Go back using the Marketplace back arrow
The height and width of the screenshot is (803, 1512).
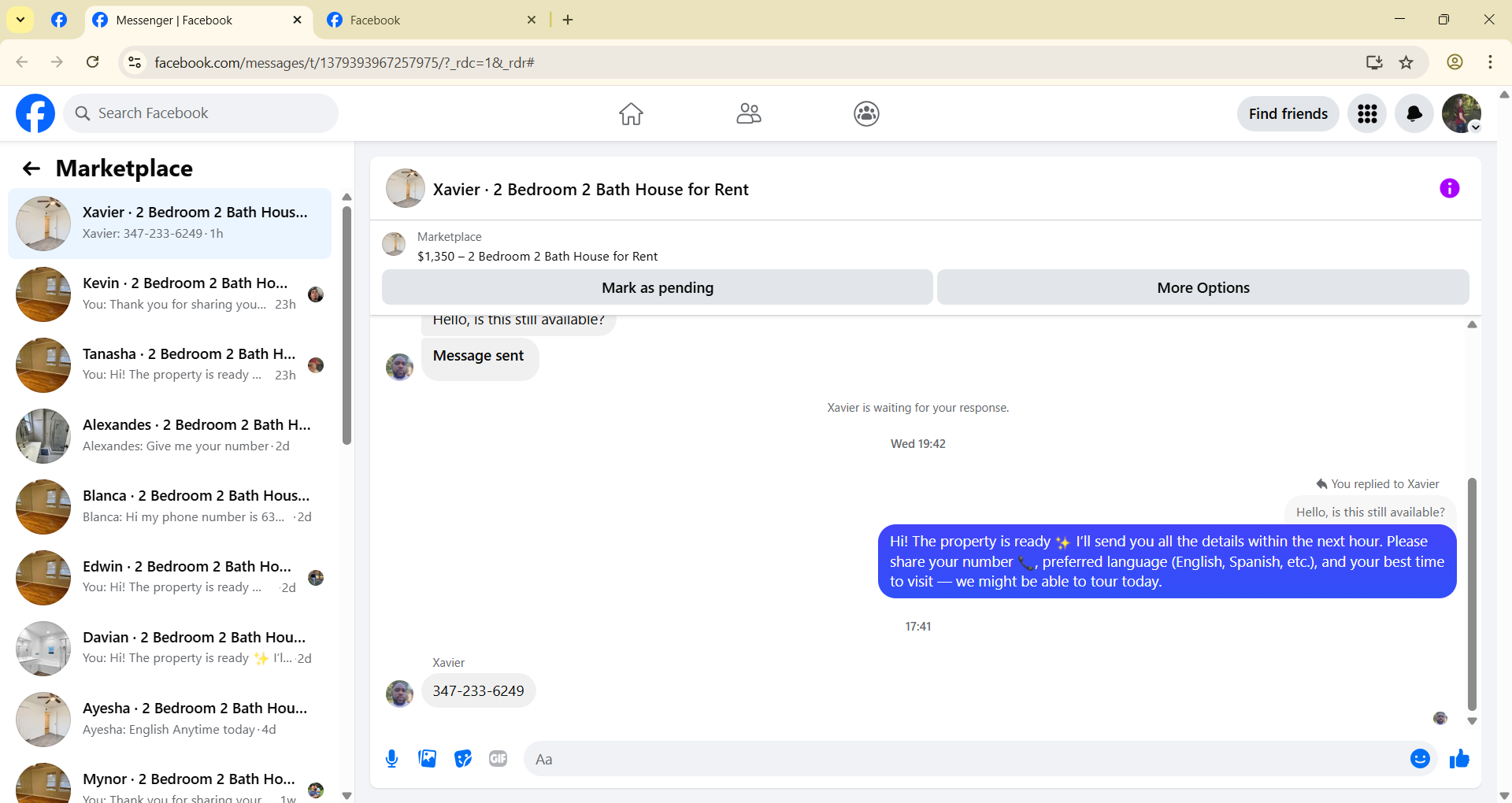point(31,168)
